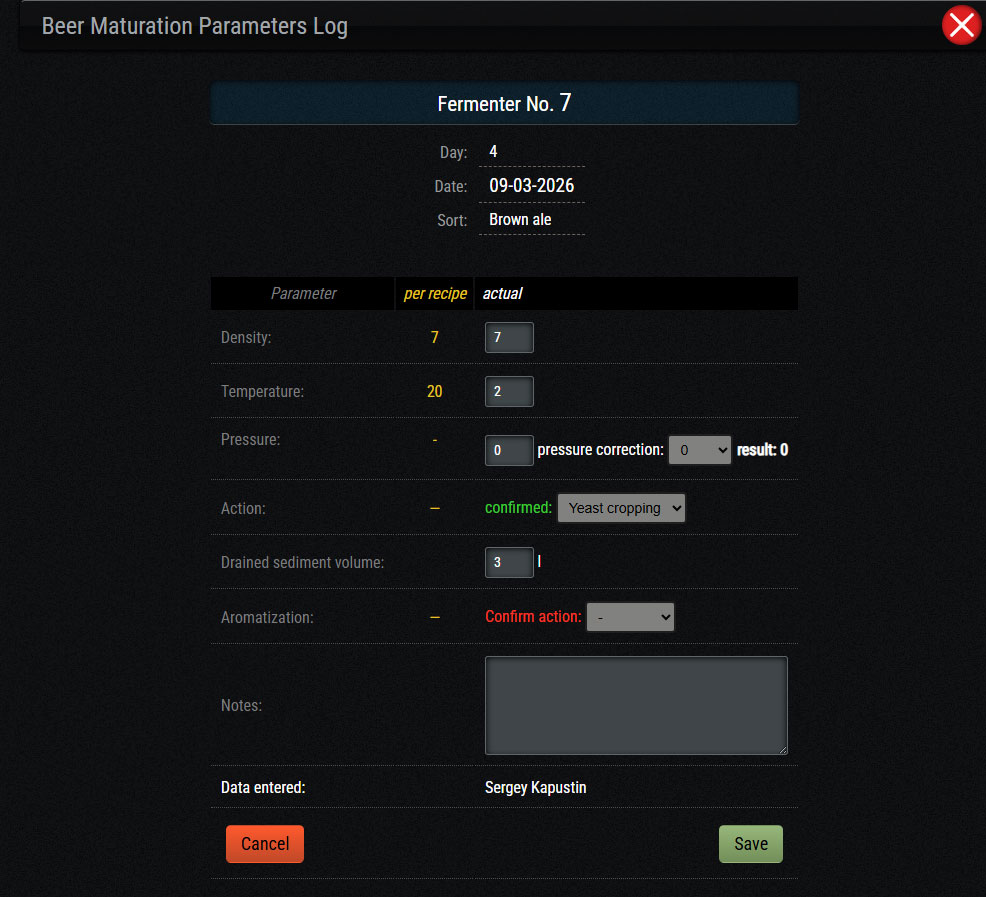This screenshot has height=897, width=986.
Task: Click the Date field showing 09-03-2026
Action: (x=531, y=186)
